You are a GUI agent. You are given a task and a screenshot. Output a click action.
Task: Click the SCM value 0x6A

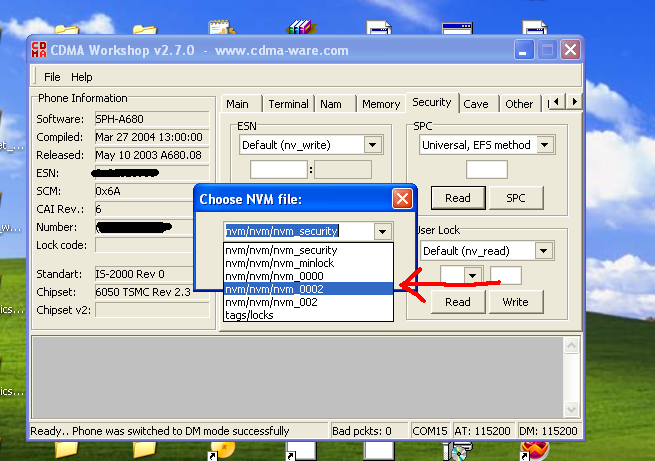tap(144, 191)
